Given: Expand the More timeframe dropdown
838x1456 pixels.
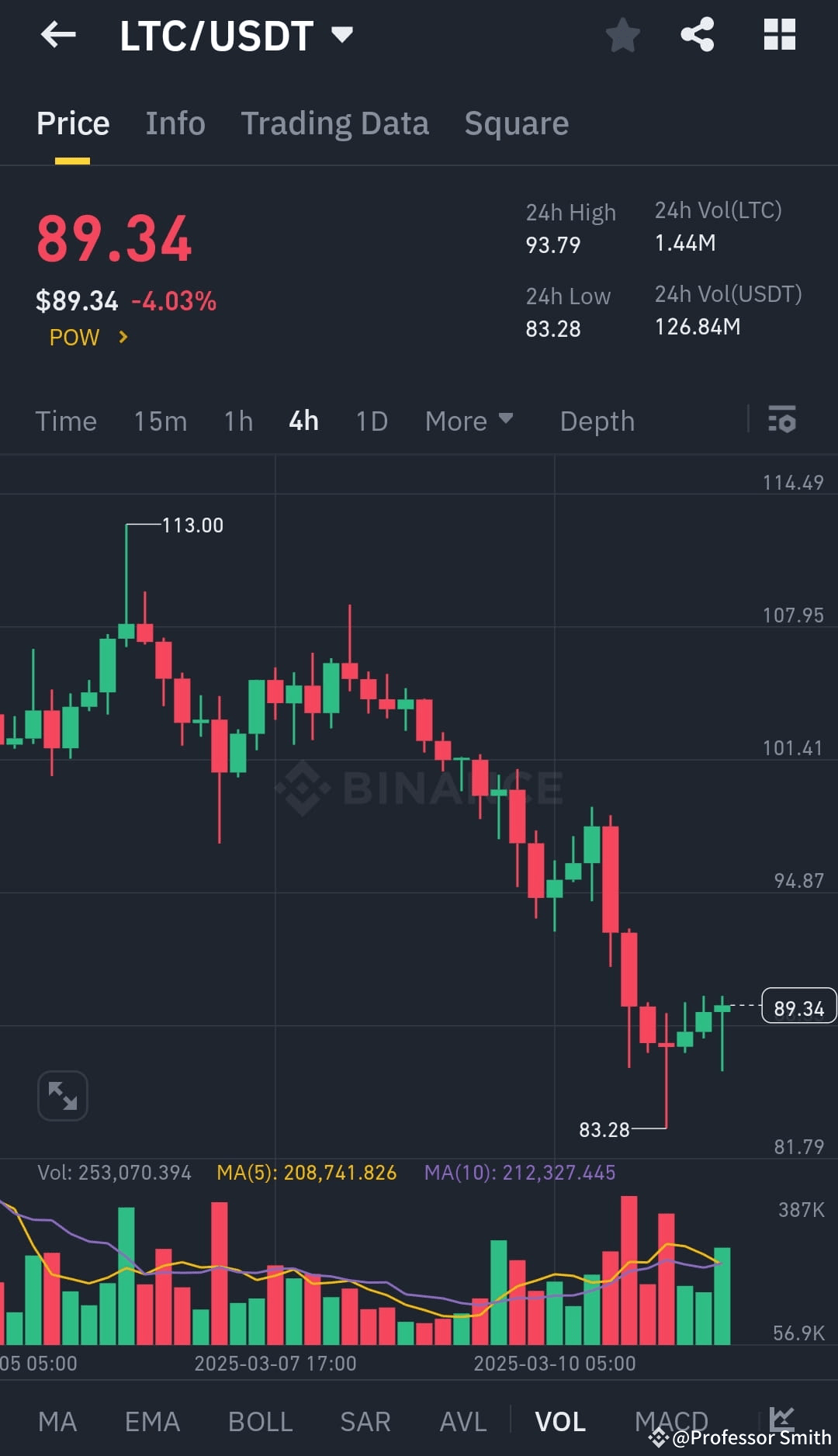Looking at the screenshot, I should pos(469,421).
